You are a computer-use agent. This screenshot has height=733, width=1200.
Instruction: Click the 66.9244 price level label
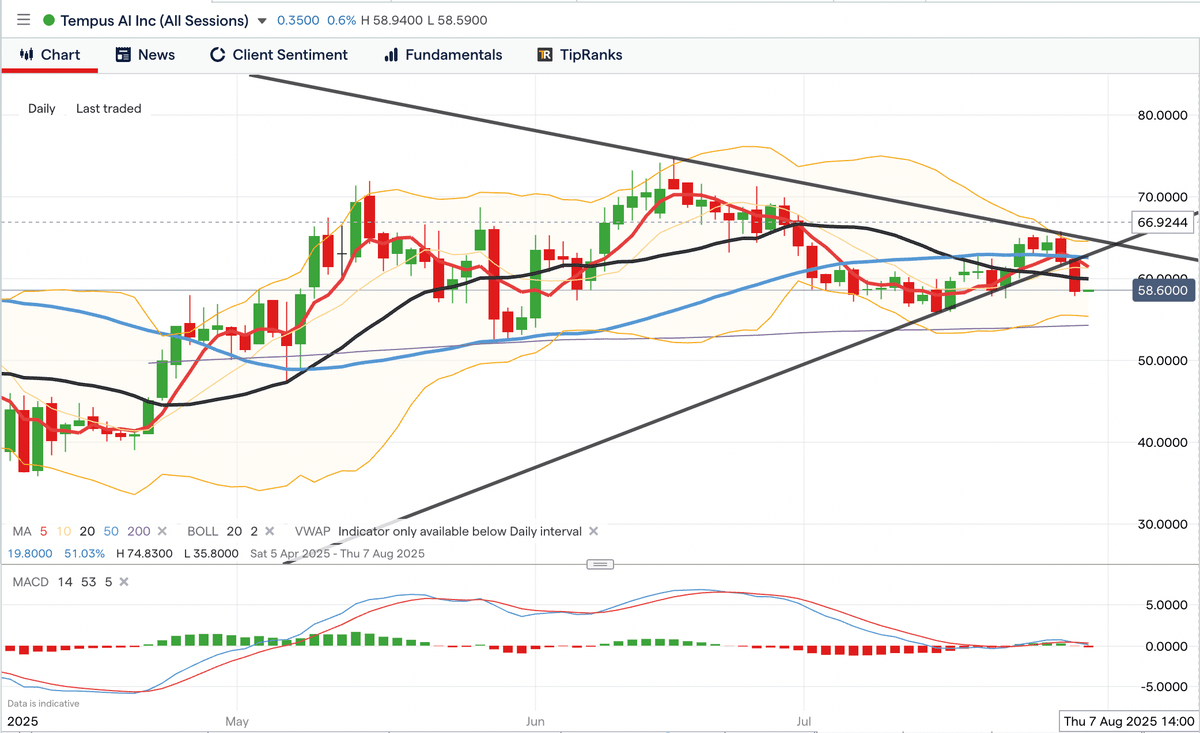pyautogui.click(x=1163, y=222)
